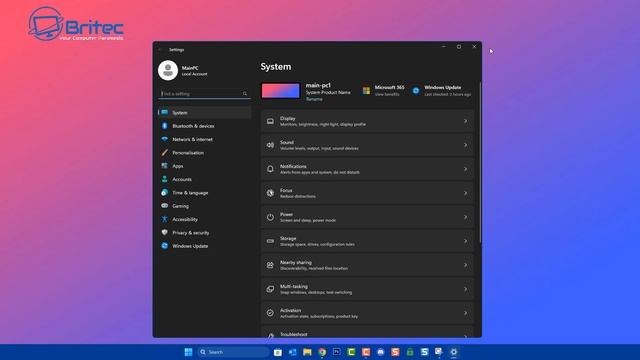Open Accounts in the sidebar
640x360 pixels.
coord(204,179)
